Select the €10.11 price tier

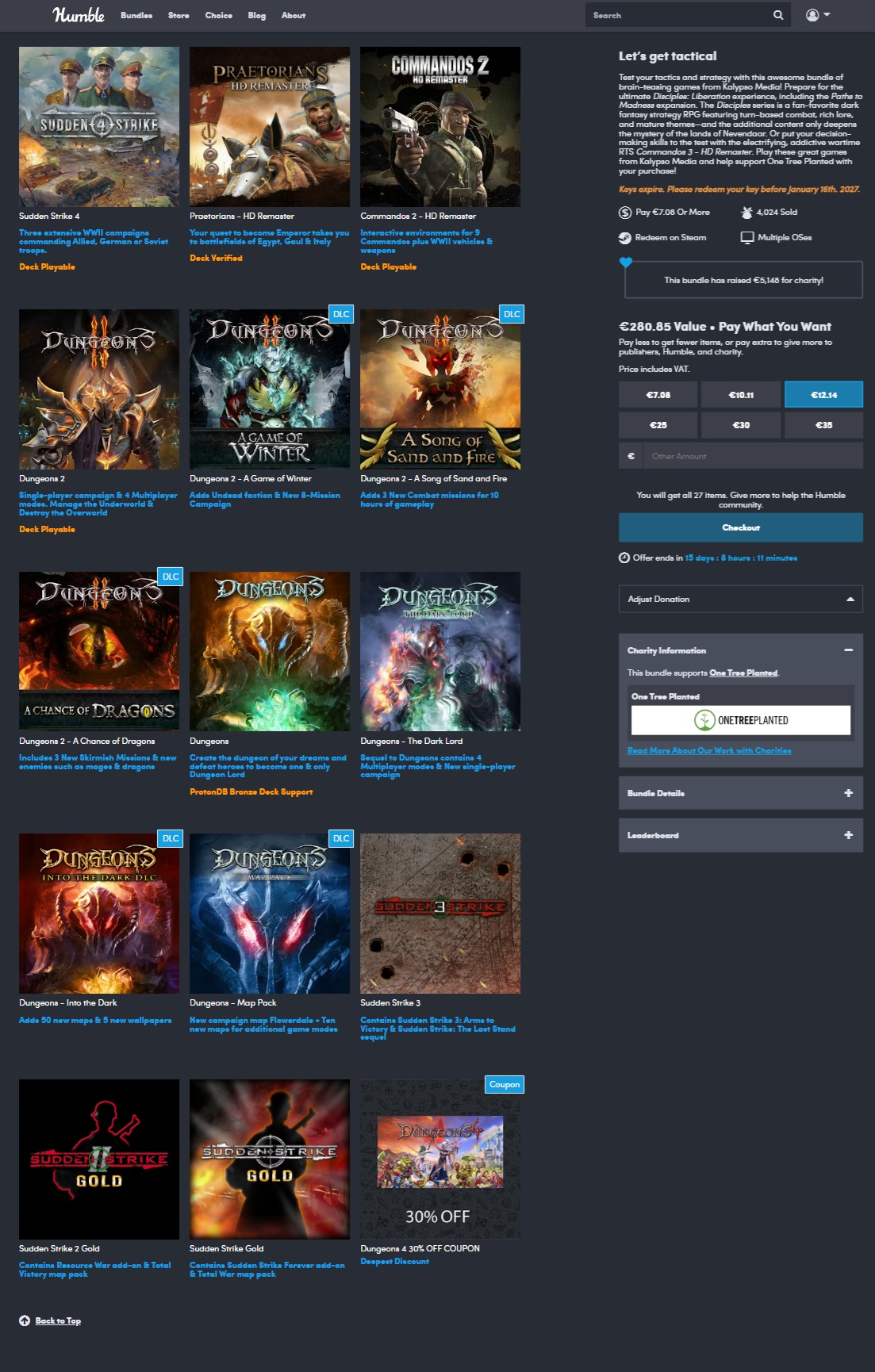click(741, 395)
